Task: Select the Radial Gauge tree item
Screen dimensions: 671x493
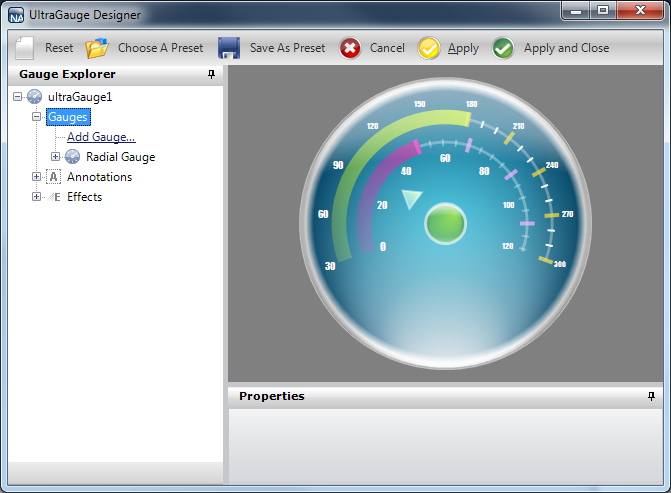Action: click(121, 157)
